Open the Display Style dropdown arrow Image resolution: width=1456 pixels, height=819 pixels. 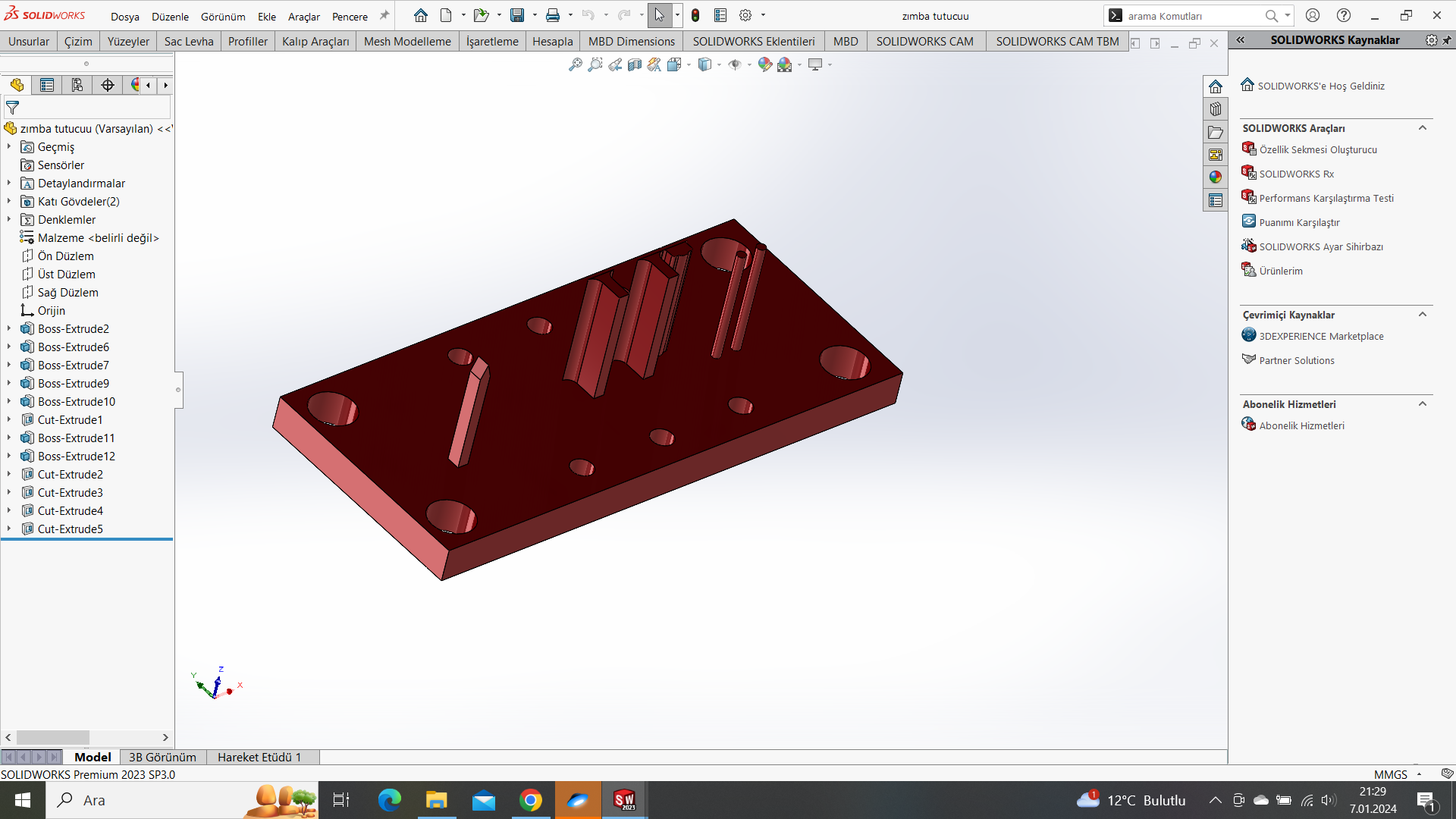click(719, 65)
